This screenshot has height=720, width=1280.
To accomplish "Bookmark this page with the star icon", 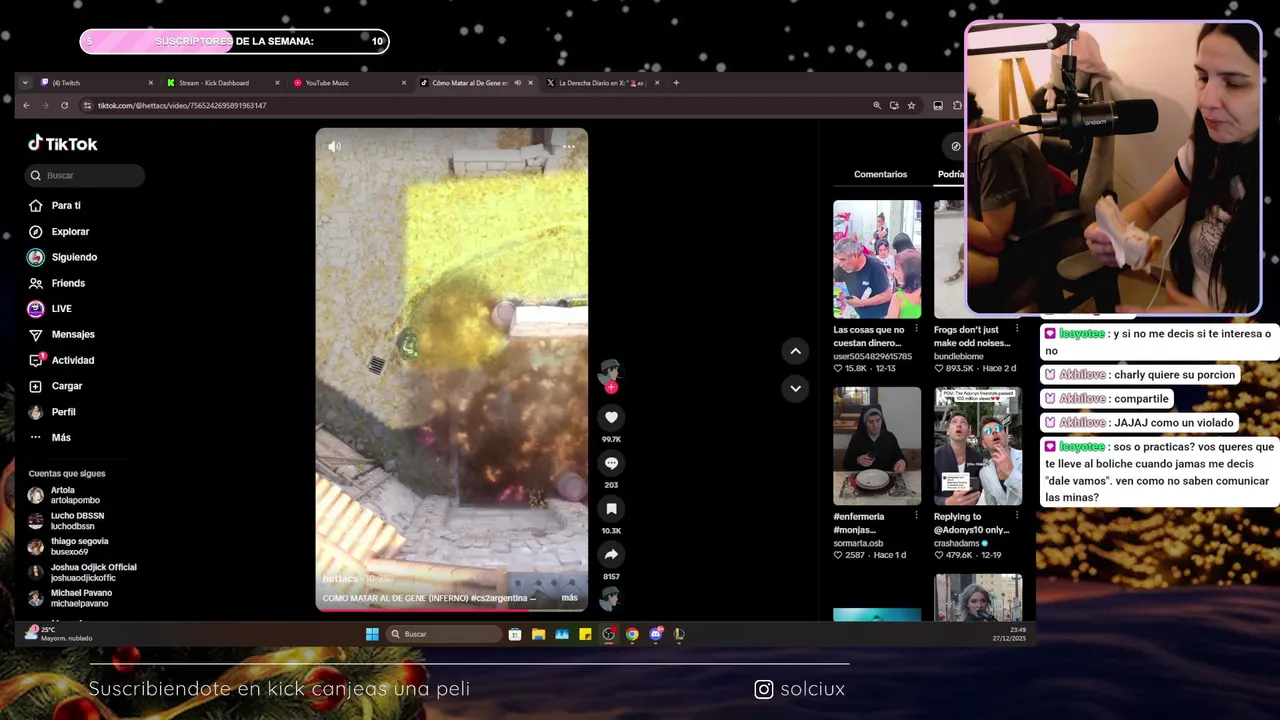I will point(911,105).
